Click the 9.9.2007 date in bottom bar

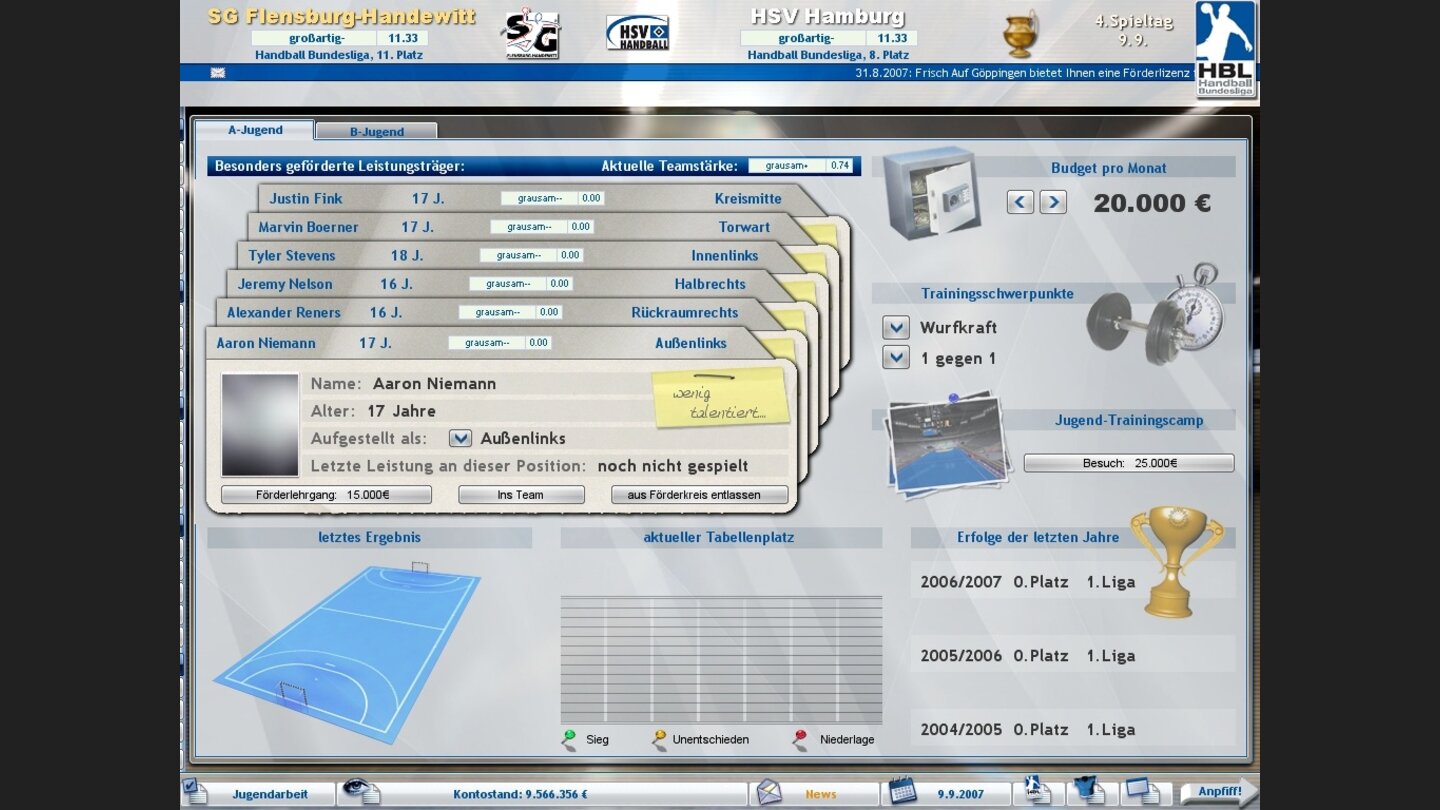point(960,794)
